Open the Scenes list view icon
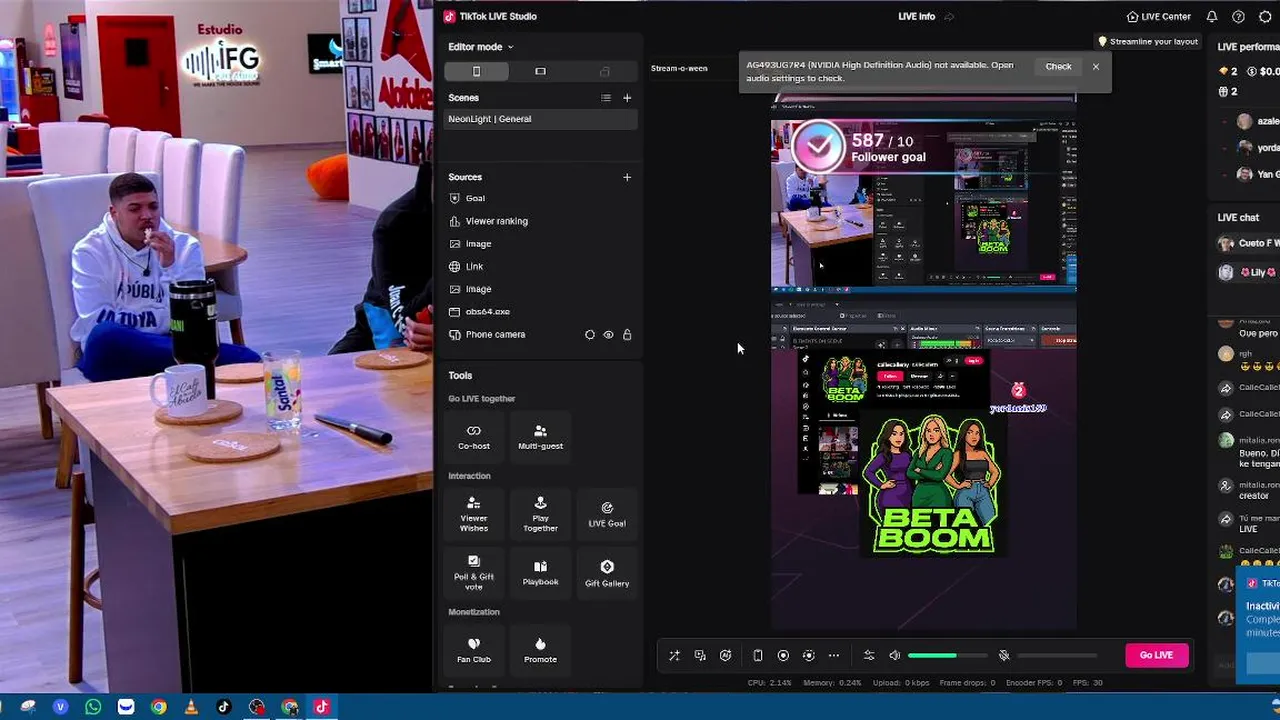 click(x=605, y=98)
